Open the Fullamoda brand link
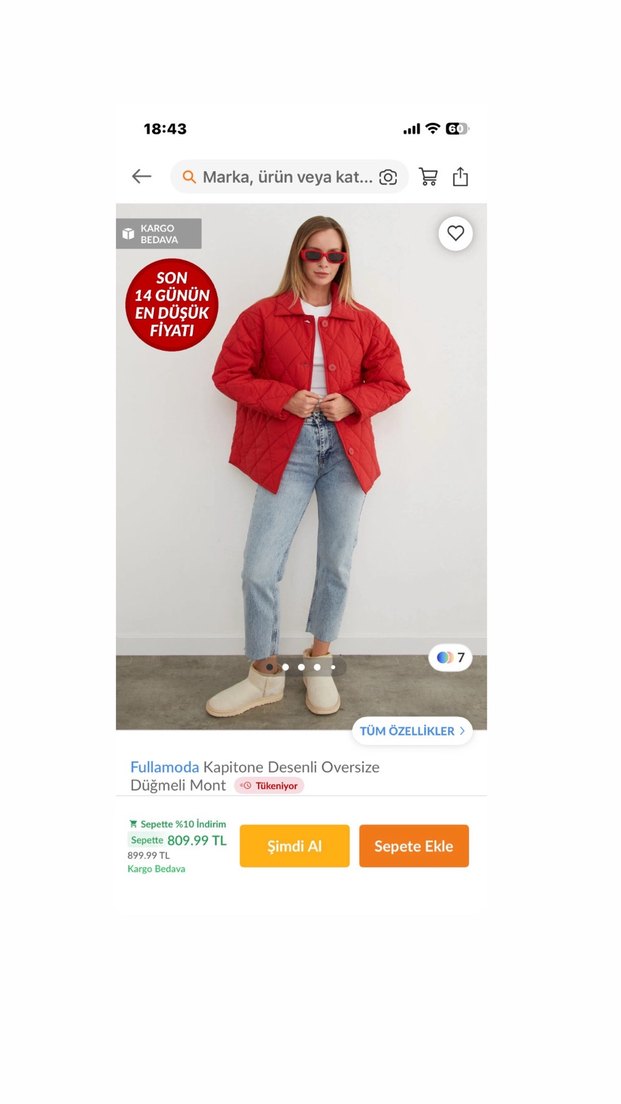Screen dimensions: 621x1104 pyautogui.click(x=165, y=767)
